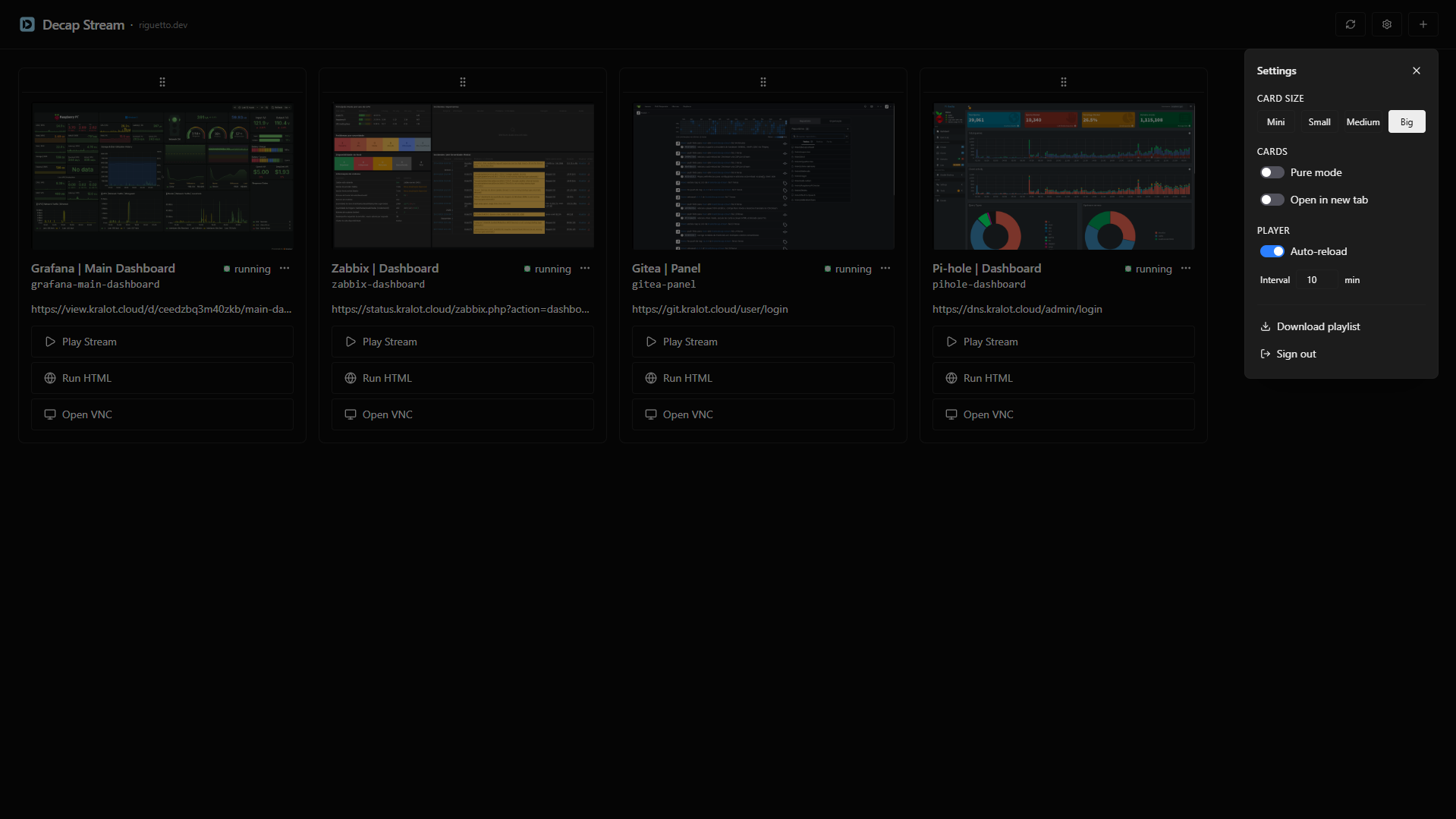This screenshot has width=1456, height=819.
Task: Click the sign out icon in Settings
Action: [1265, 354]
